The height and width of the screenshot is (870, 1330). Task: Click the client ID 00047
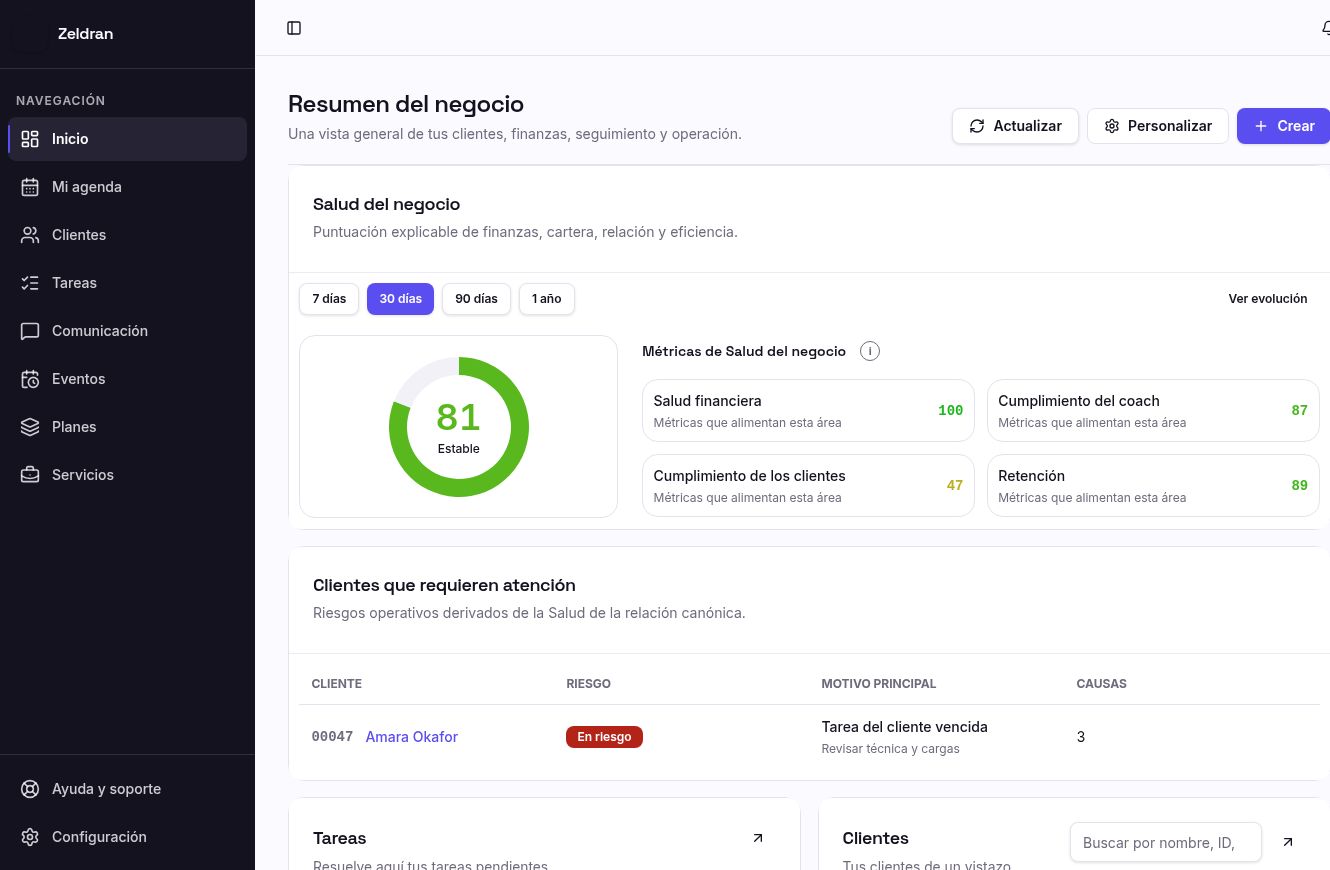click(332, 737)
